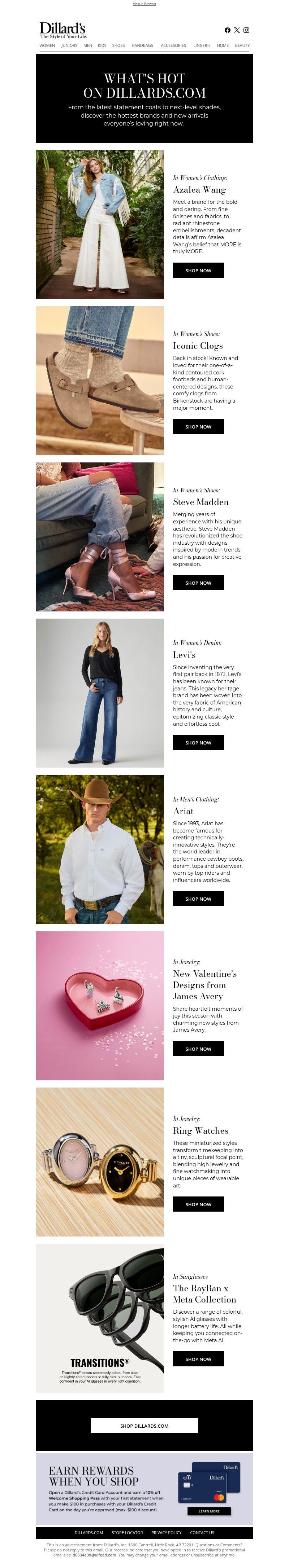
Task: Select the HANDBAGS navigation item
Action: pyautogui.click(x=142, y=46)
